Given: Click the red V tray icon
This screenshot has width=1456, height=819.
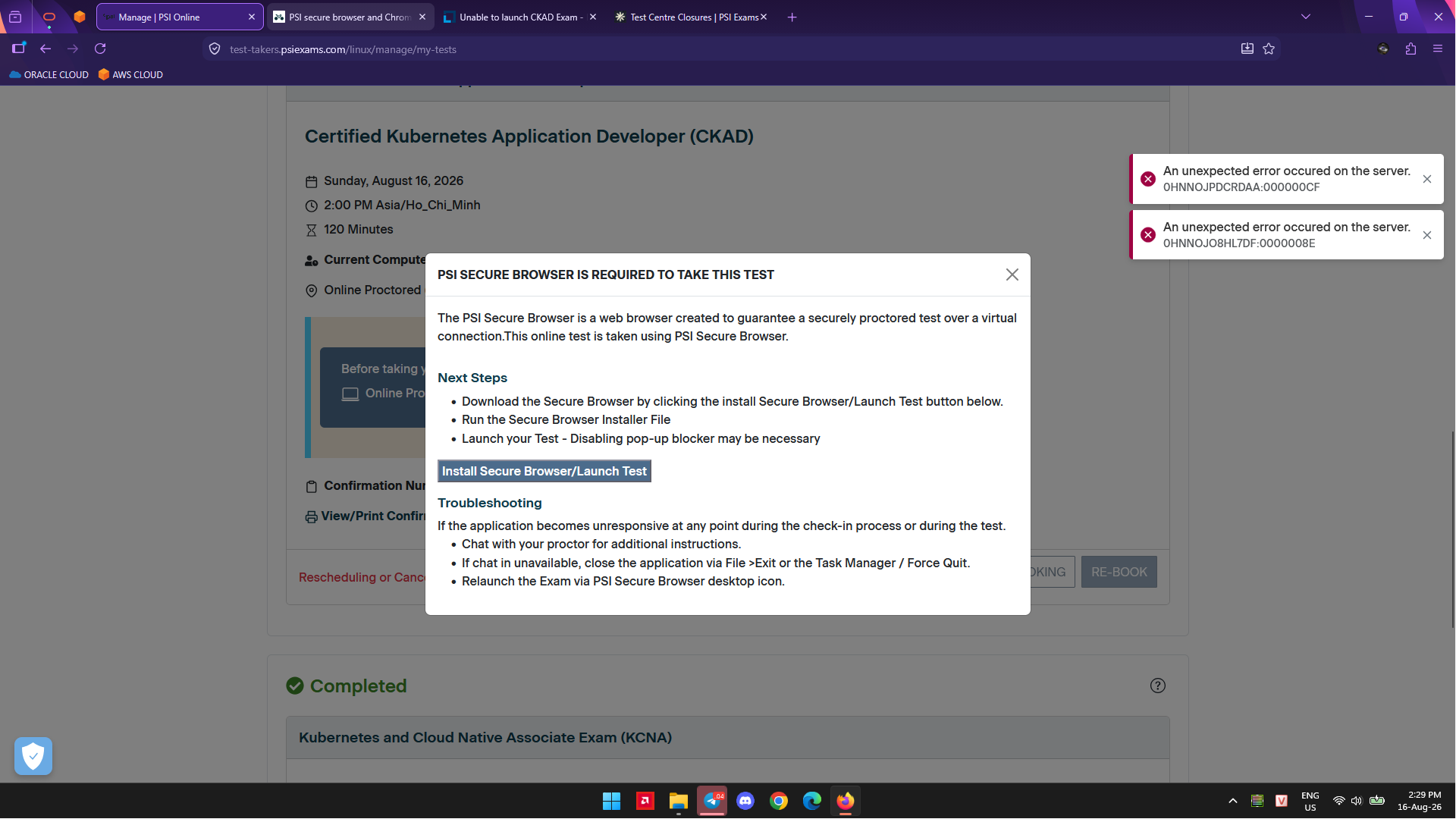Looking at the screenshot, I should (1282, 801).
